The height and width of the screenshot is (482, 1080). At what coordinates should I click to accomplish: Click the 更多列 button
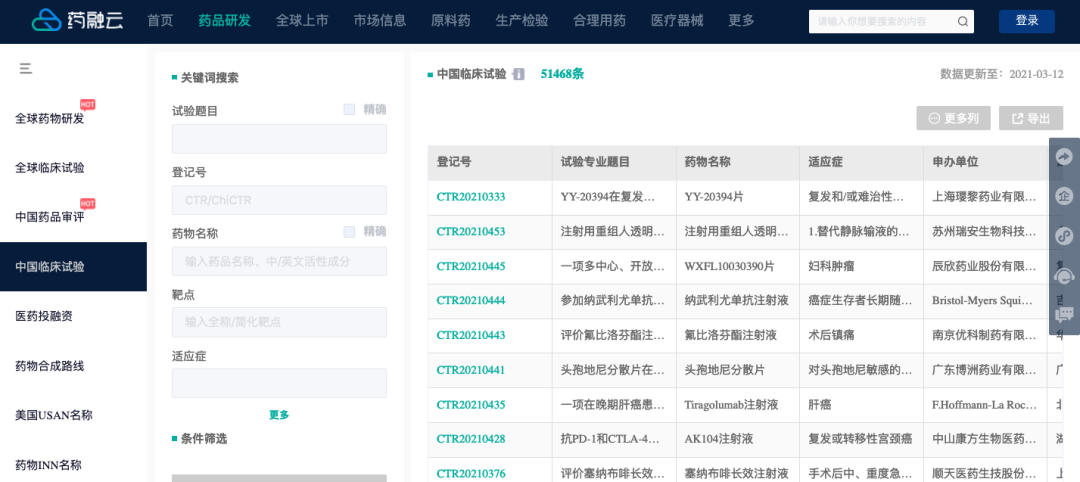953,118
